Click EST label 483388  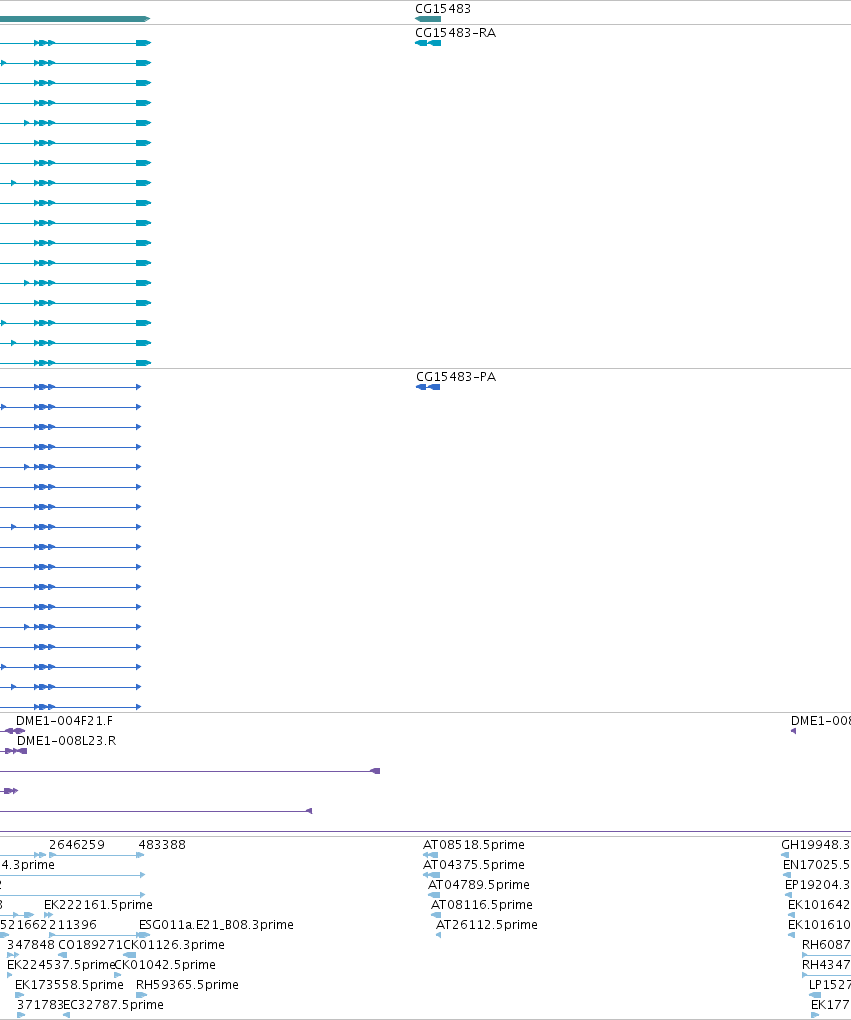point(162,844)
